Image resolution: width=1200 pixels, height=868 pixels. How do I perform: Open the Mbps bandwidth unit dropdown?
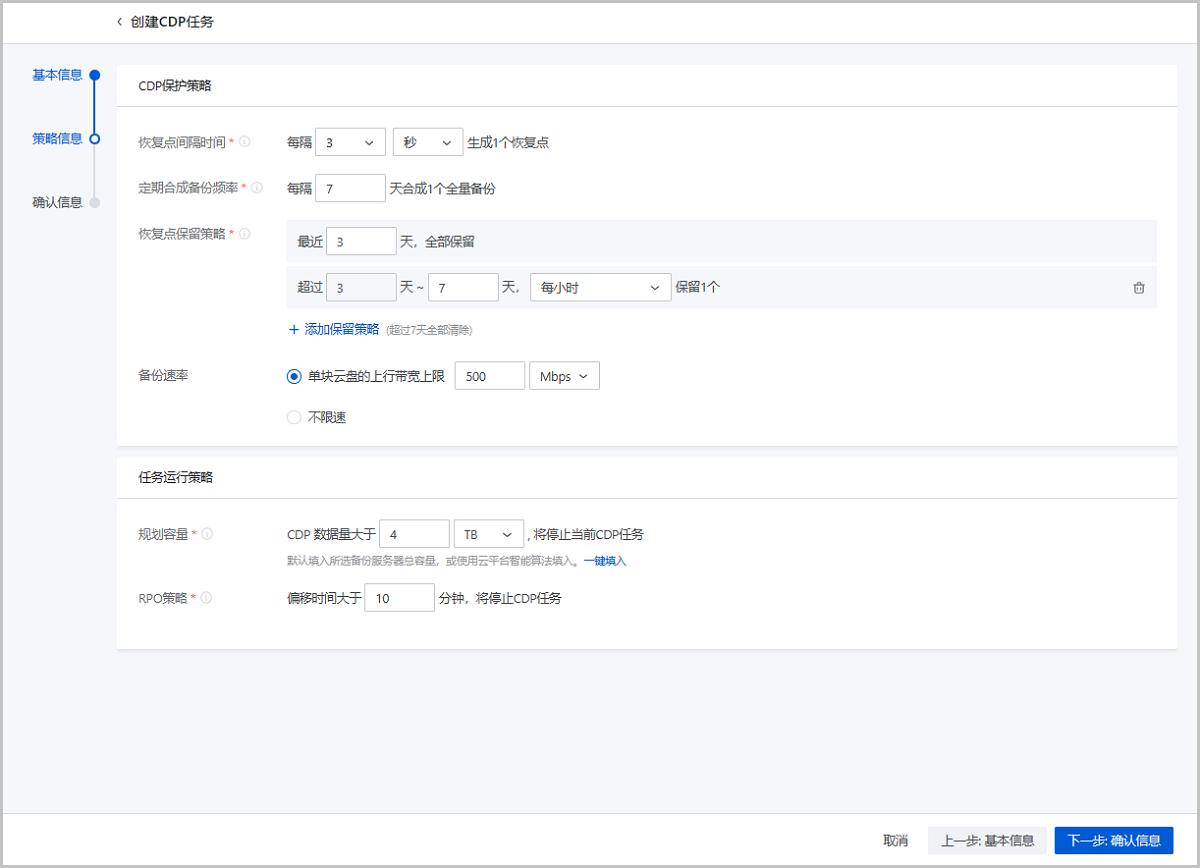click(x=564, y=375)
